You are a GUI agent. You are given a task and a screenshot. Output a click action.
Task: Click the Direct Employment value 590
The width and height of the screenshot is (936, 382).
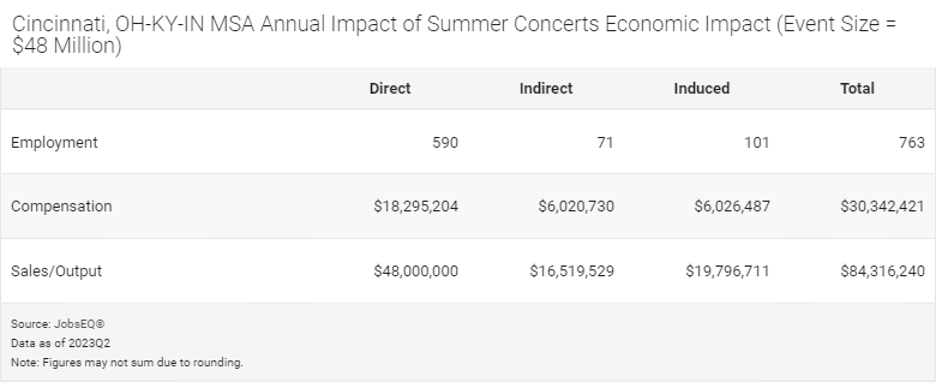coord(445,143)
